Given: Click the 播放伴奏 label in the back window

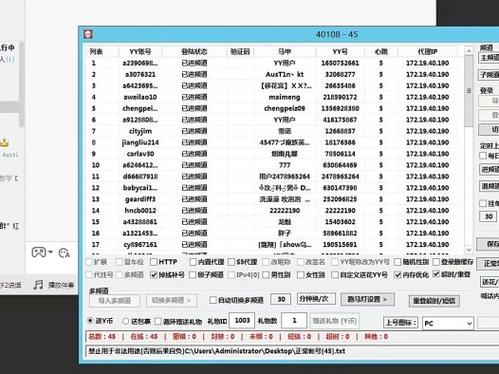Looking at the screenshot, I should pyautogui.click(x=61, y=285).
